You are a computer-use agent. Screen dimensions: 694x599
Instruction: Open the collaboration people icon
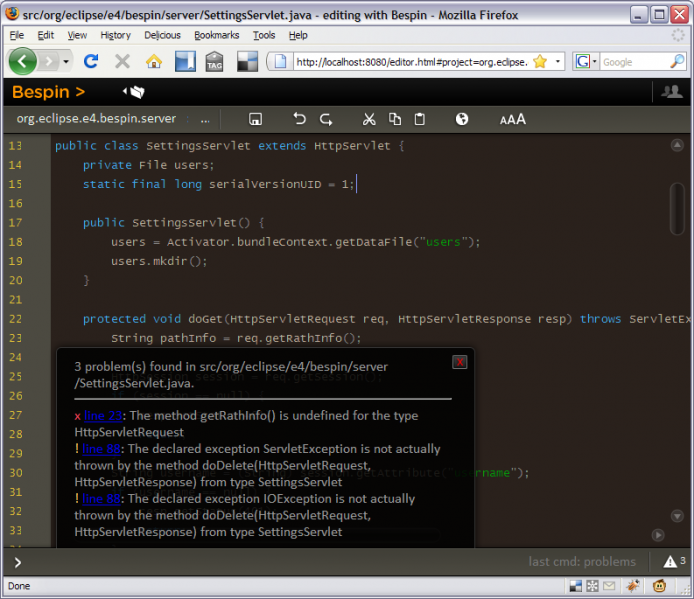tap(671, 92)
